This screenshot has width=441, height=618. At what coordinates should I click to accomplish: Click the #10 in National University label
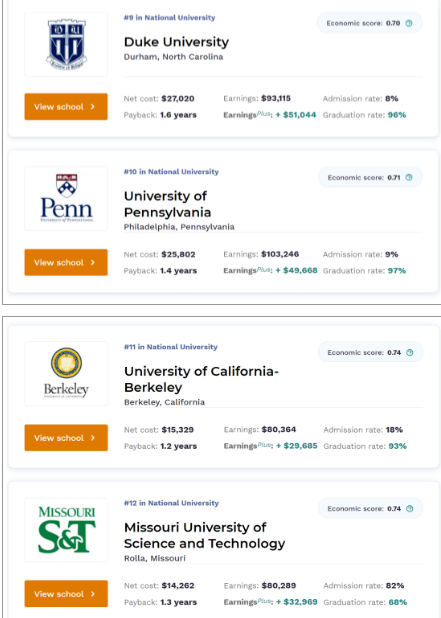(171, 172)
